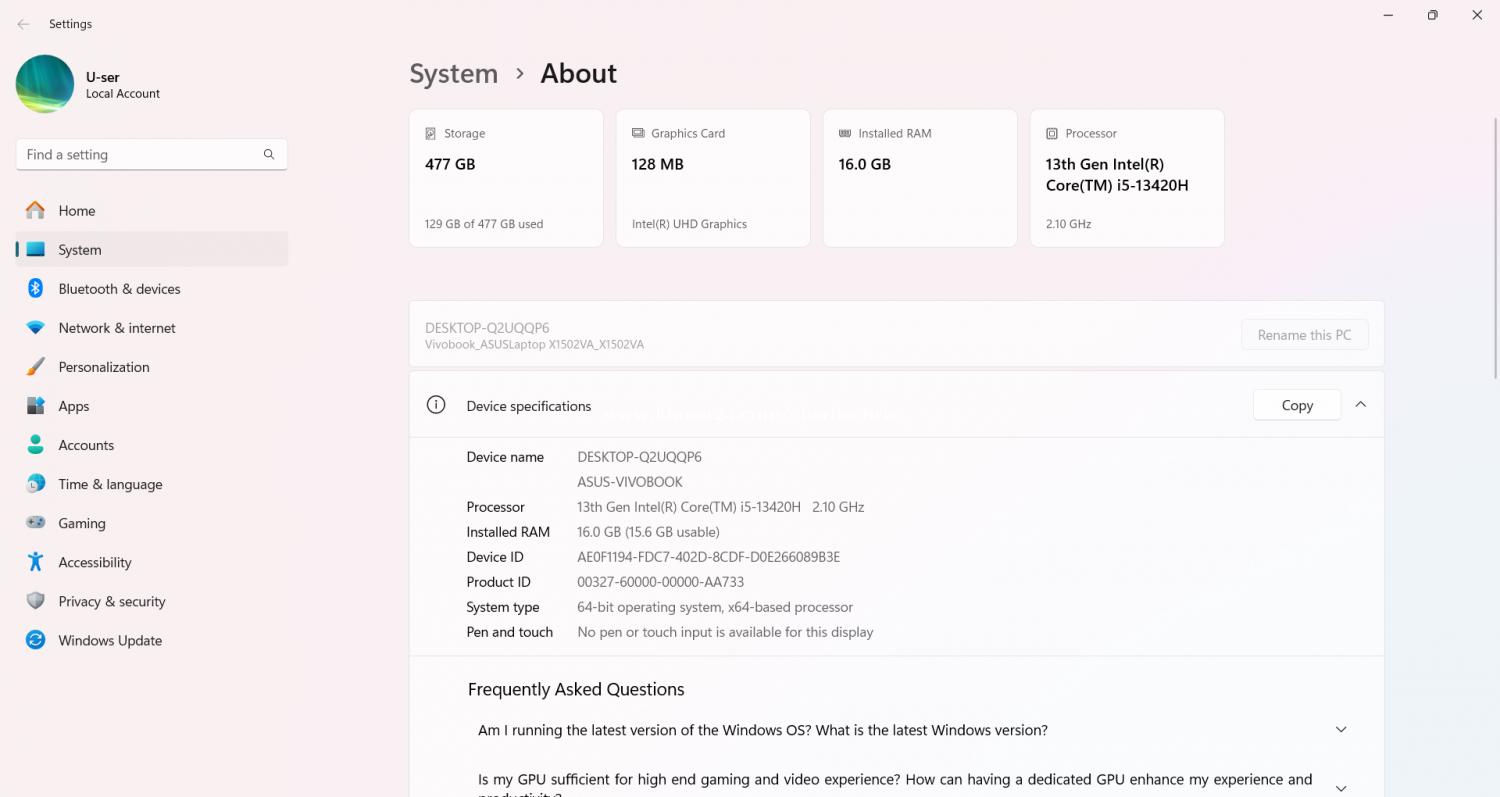Click the Personalization paintbrush icon
1500x797 pixels.
pos(36,367)
